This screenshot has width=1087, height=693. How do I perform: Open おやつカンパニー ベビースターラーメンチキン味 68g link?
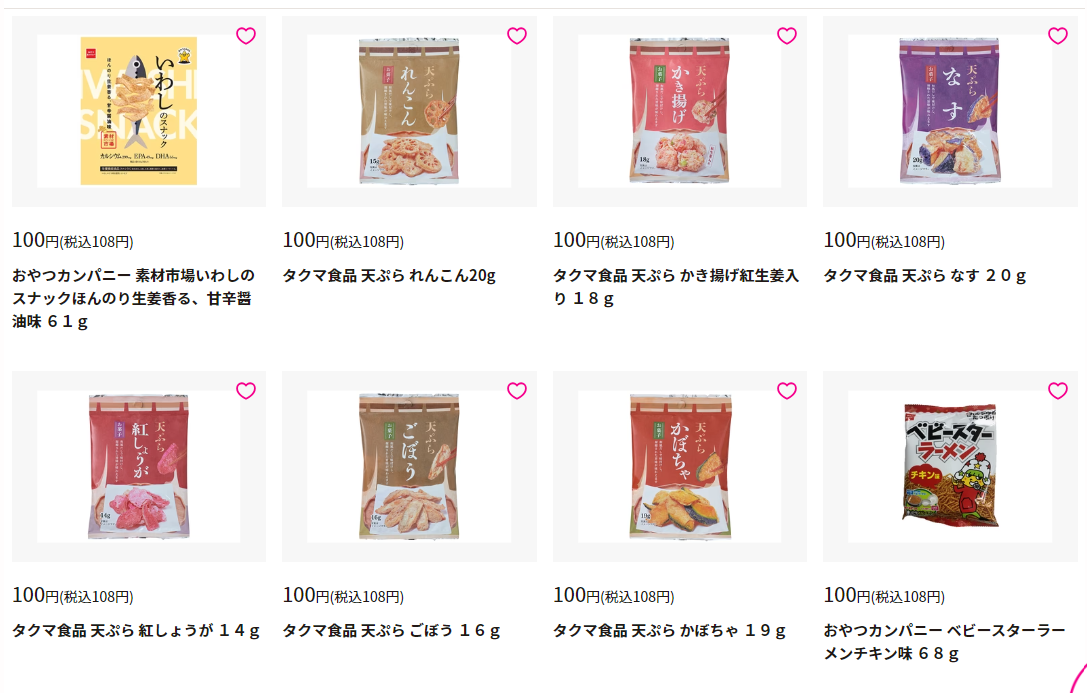click(x=944, y=642)
